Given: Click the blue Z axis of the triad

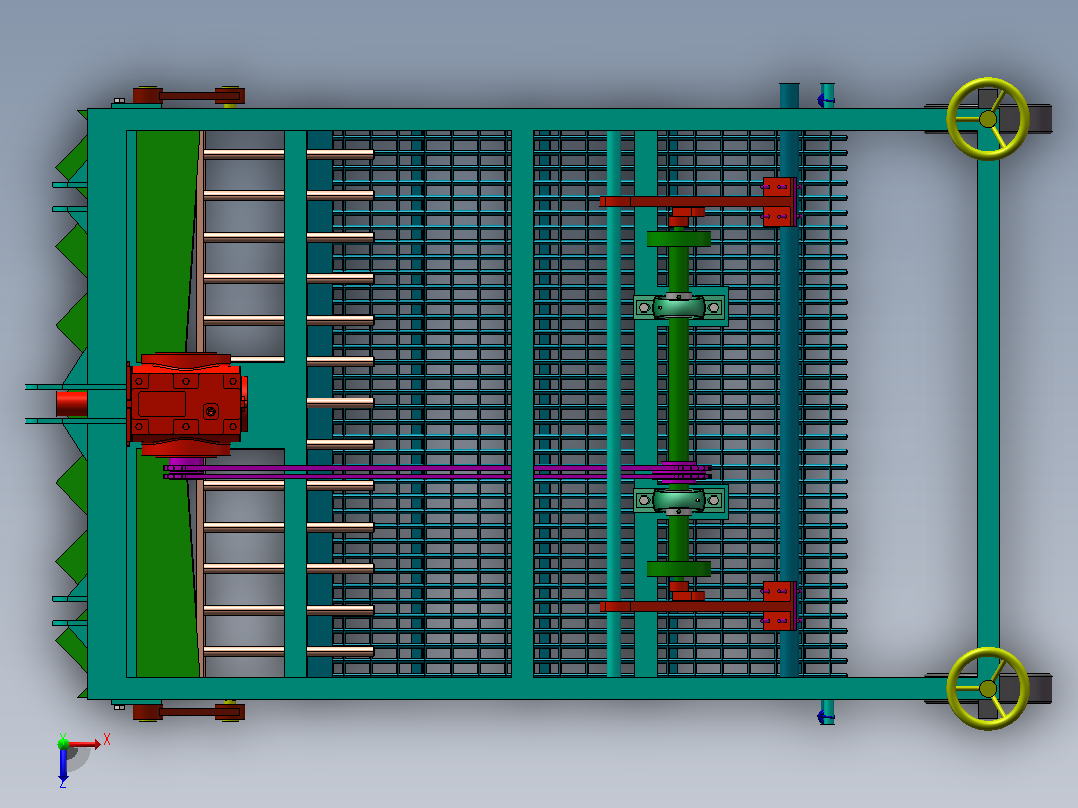Looking at the screenshot, I should point(63,765).
